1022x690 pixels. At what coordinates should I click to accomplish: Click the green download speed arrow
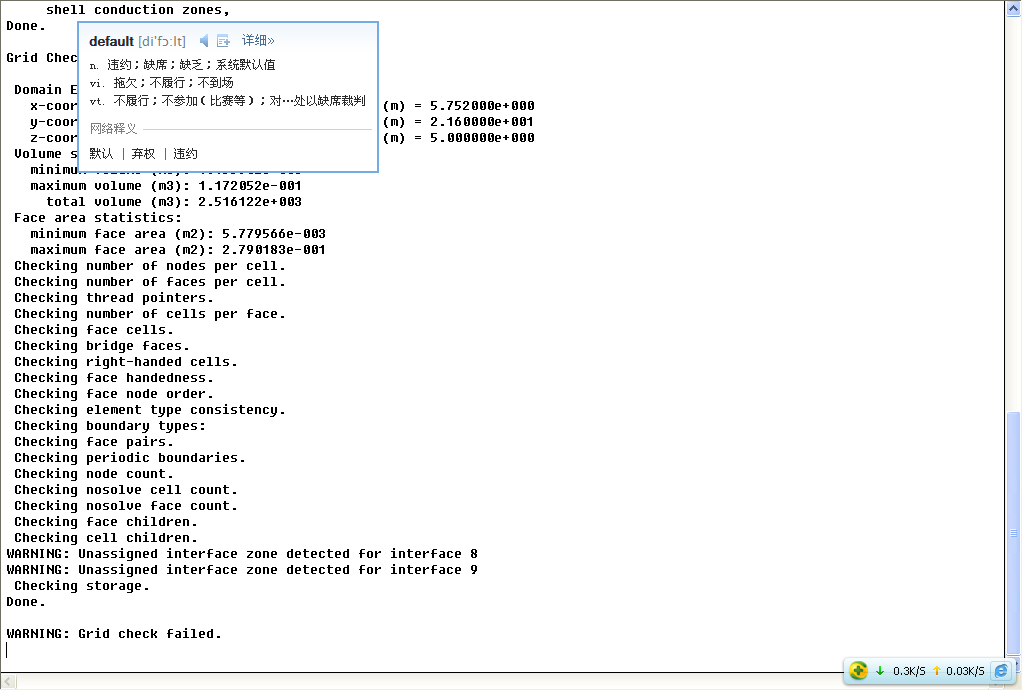(x=880, y=671)
